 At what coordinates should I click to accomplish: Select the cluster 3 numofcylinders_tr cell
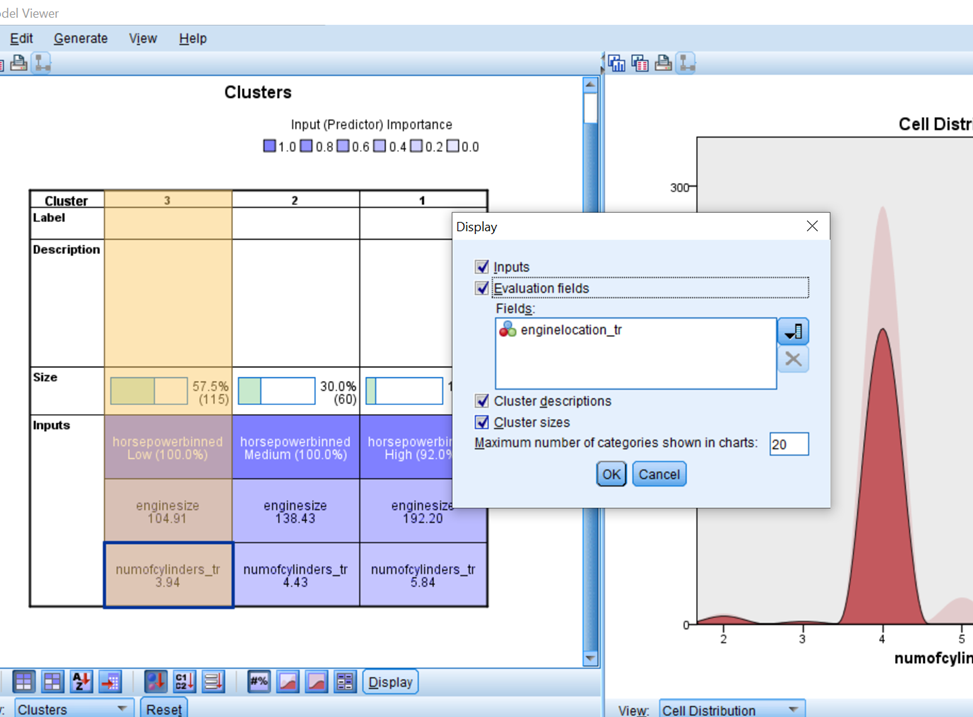point(168,575)
